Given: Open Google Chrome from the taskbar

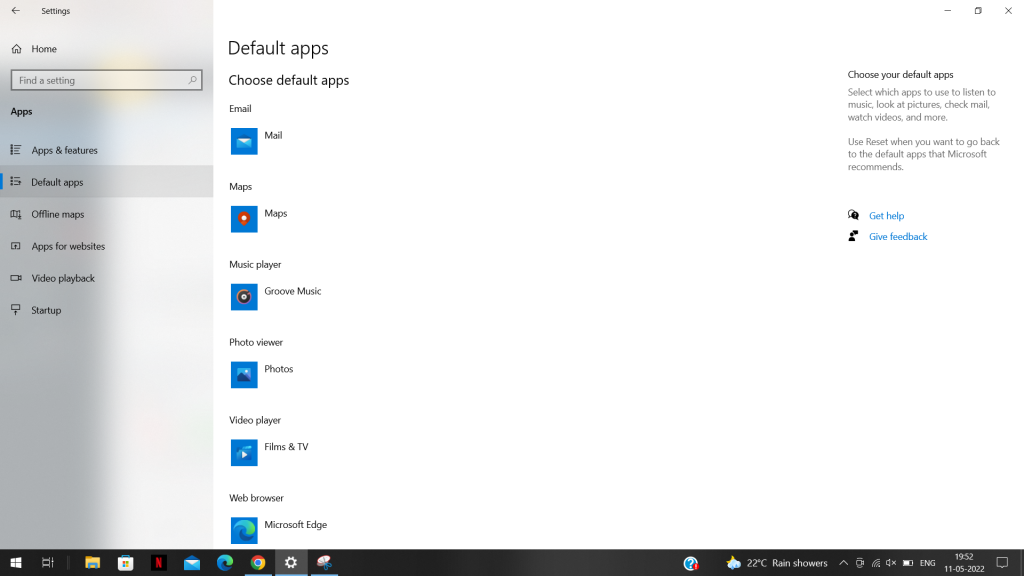Looking at the screenshot, I should point(257,562).
